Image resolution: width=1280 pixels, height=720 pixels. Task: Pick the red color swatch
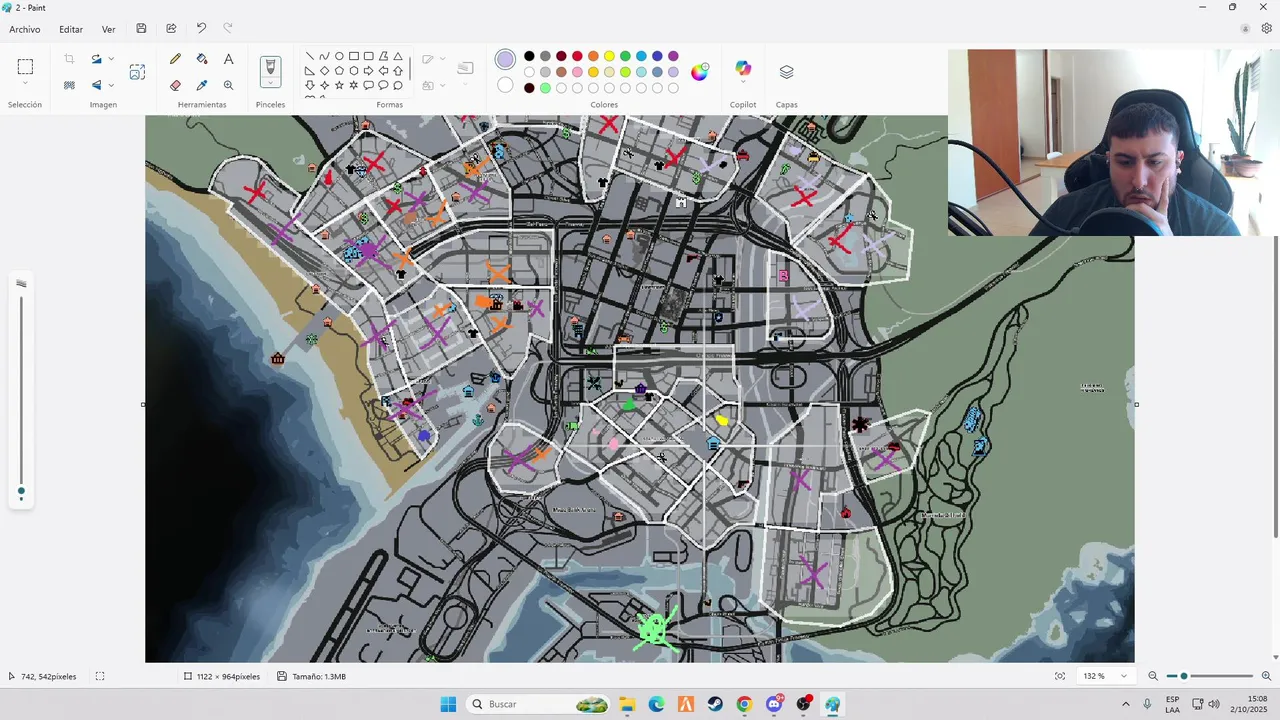tap(577, 56)
